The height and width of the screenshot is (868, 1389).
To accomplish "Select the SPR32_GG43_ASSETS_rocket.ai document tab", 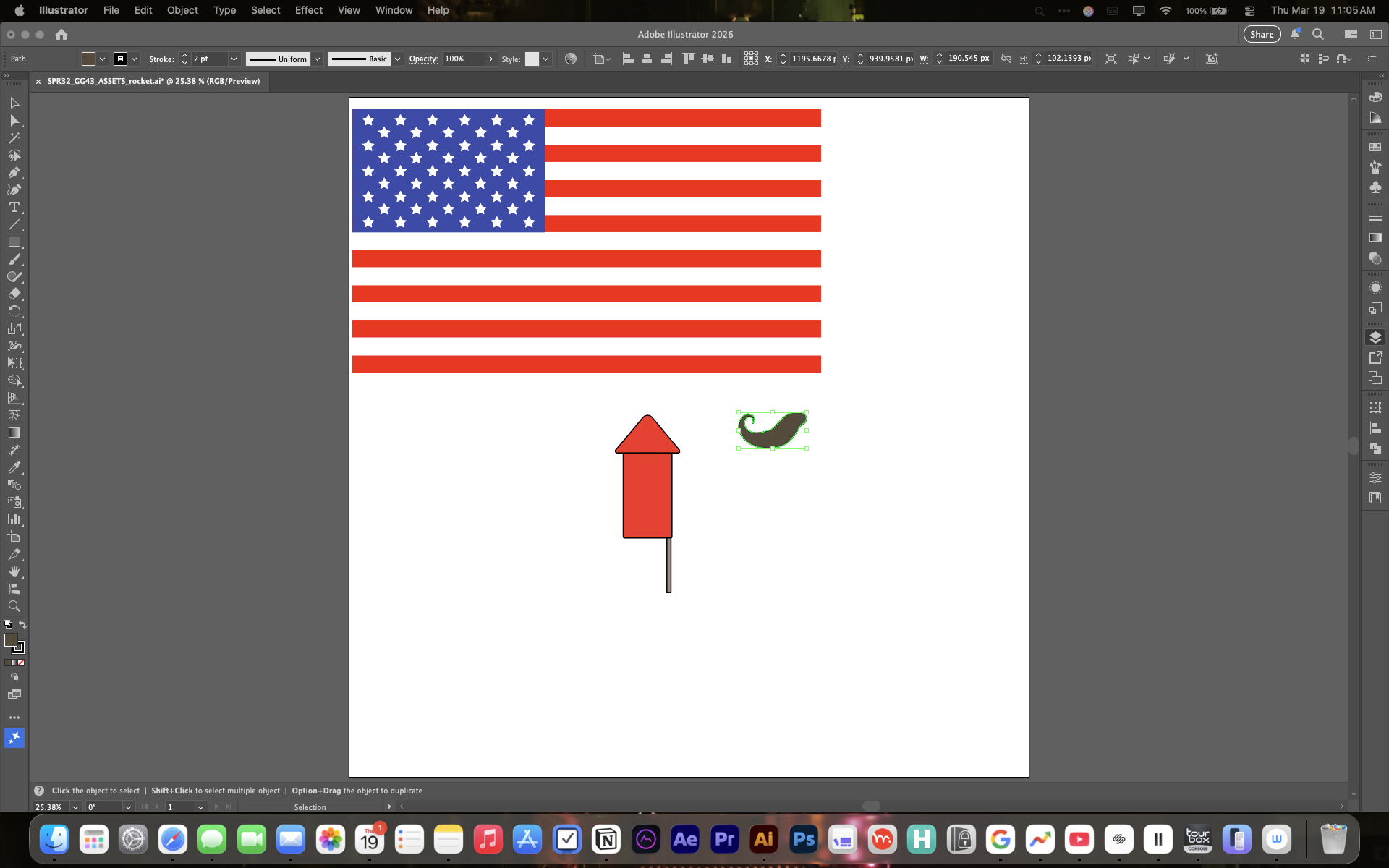I will pyautogui.click(x=153, y=81).
